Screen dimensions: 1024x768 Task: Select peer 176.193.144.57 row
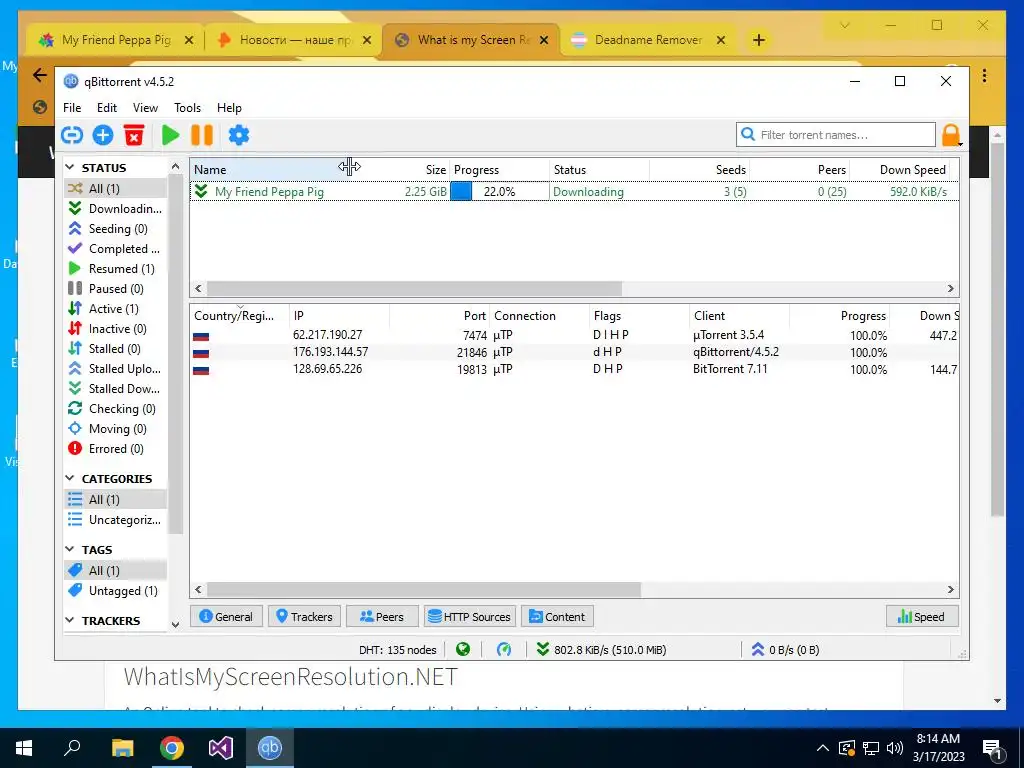tap(575, 352)
